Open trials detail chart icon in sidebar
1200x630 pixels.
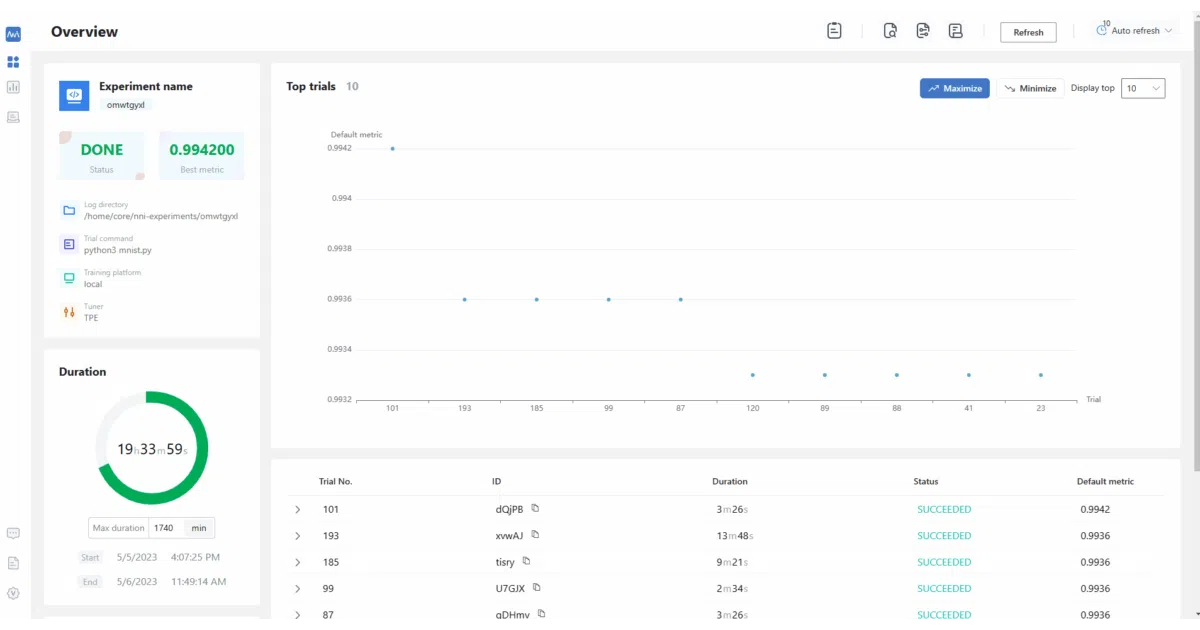(13, 88)
